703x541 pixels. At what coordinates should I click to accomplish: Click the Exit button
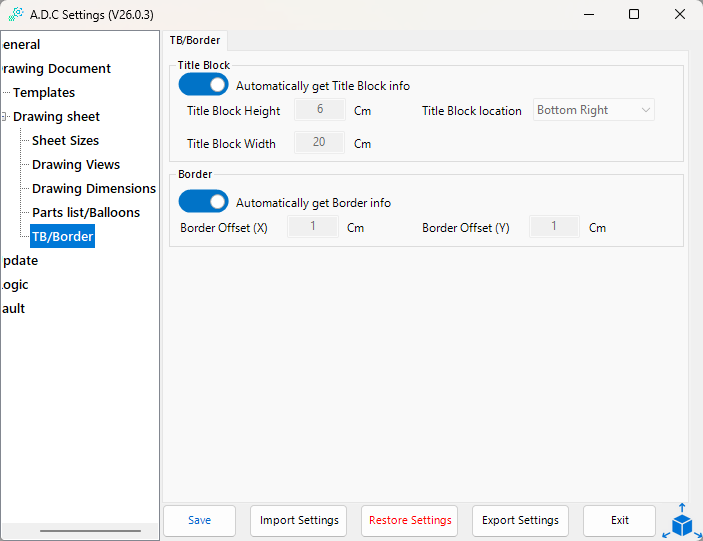[x=619, y=521]
